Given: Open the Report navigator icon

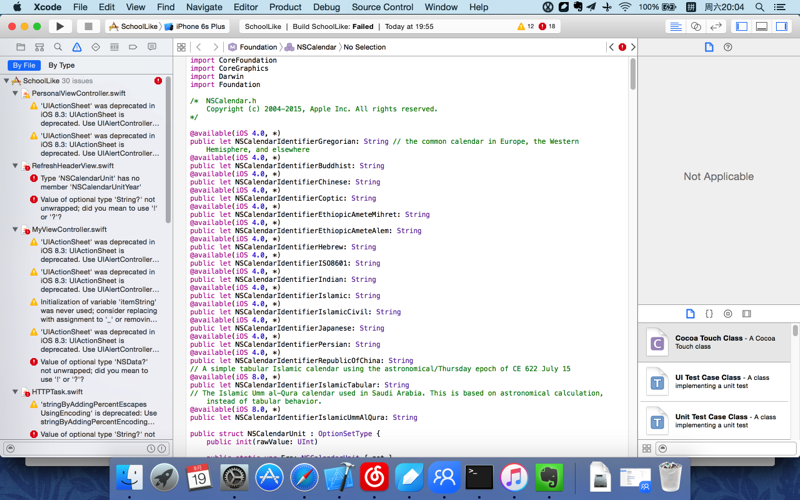Looking at the screenshot, I should [x=152, y=47].
